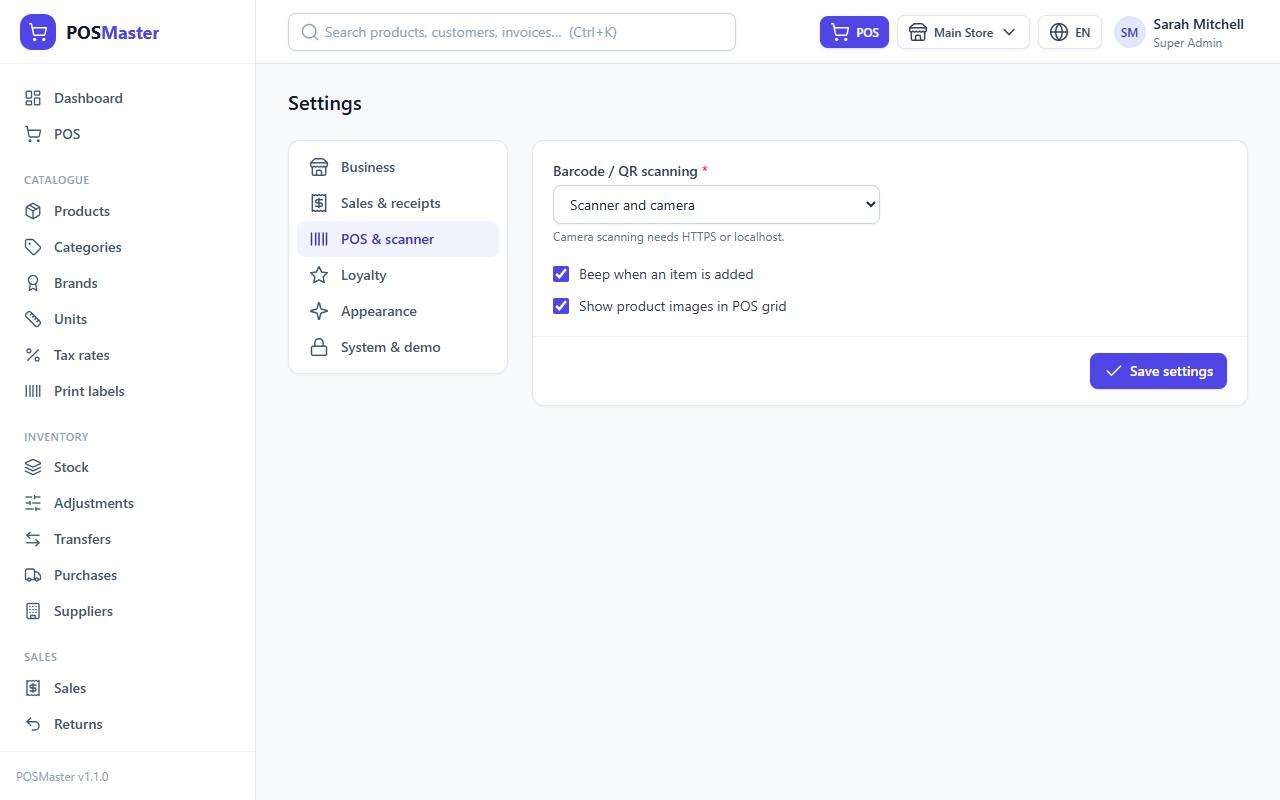Click the Save settings button
Screen dimensions: 1280x800
1158,371
